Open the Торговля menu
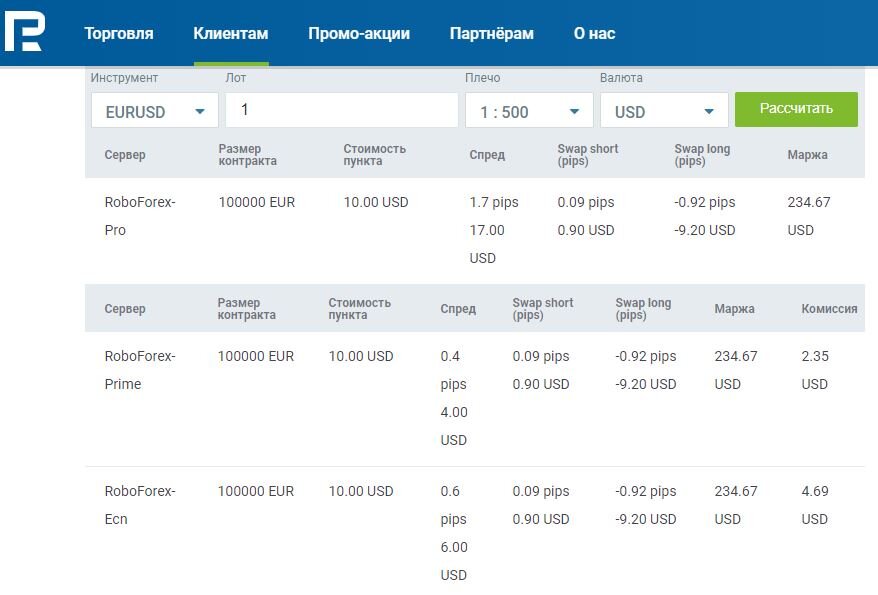The image size is (878, 595). click(x=119, y=33)
